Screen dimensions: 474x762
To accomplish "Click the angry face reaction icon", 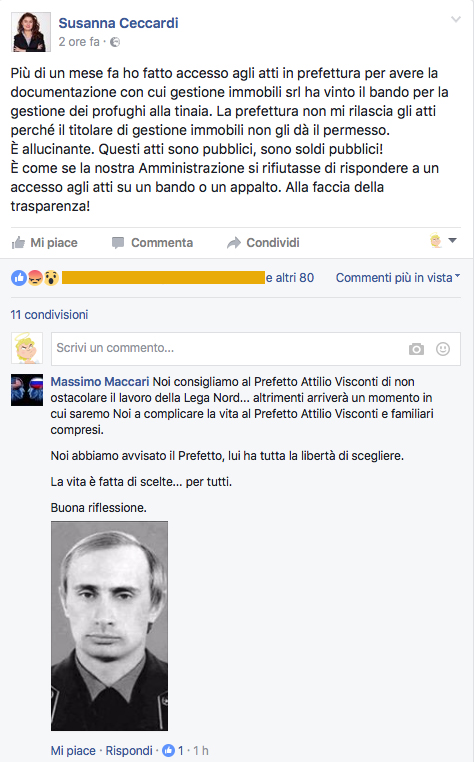I will click(35, 278).
